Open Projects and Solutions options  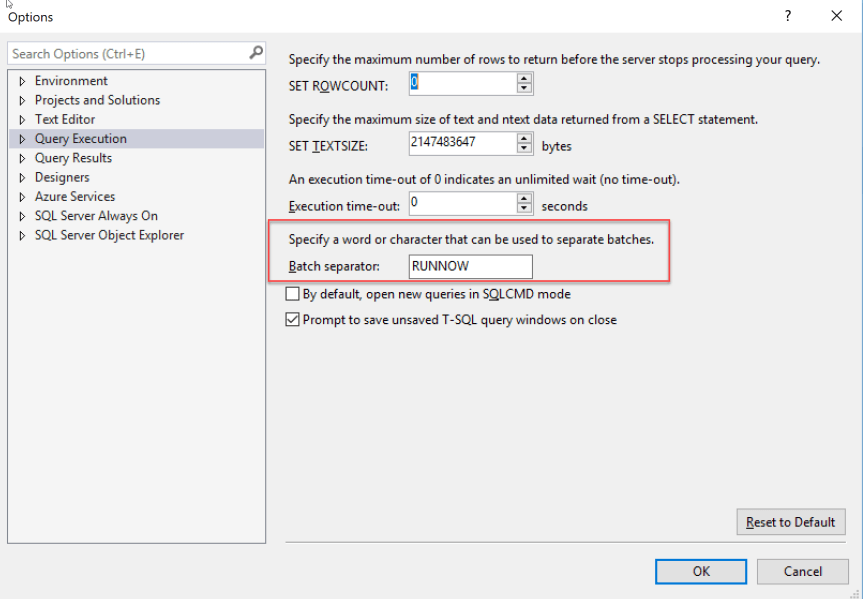97,100
